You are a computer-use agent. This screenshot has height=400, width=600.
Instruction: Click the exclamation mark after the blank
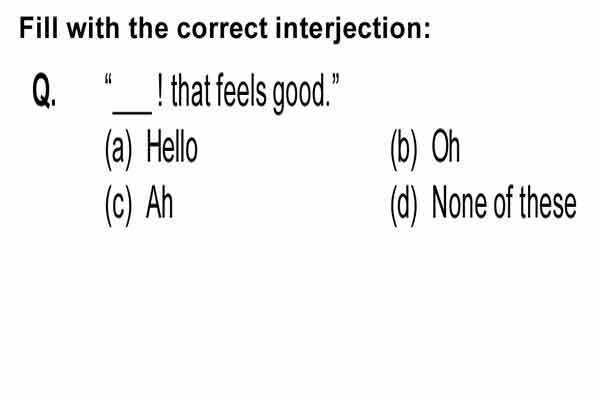(x=160, y=91)
